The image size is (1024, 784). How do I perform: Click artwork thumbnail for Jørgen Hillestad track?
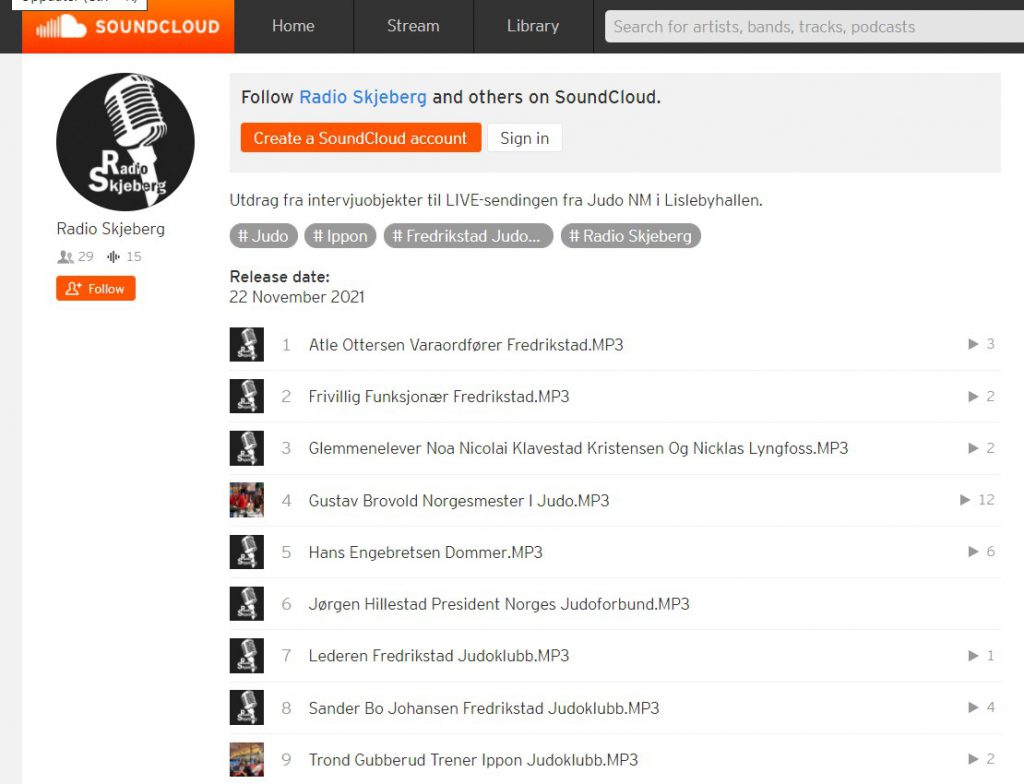[247, 604]
